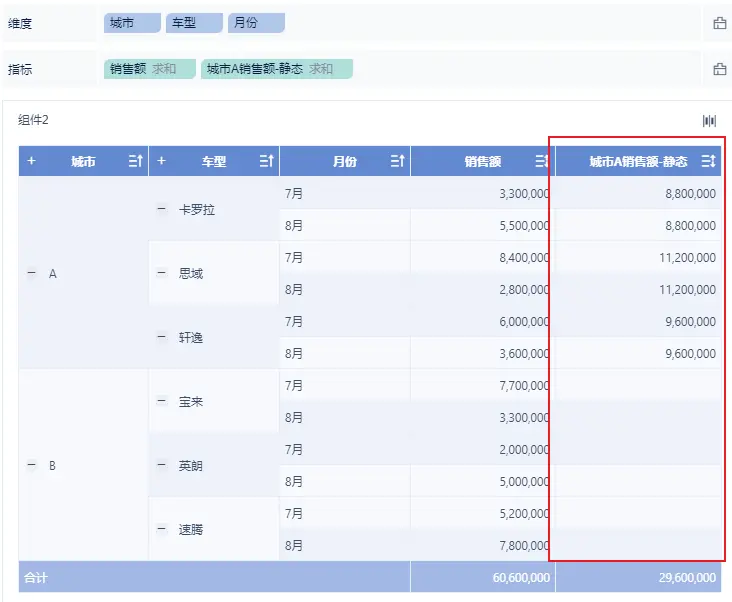Viewport: 732px width, 602px height.
Task: Sort by 城市A销售额-静态 column icon
Action: click(708, 161)
